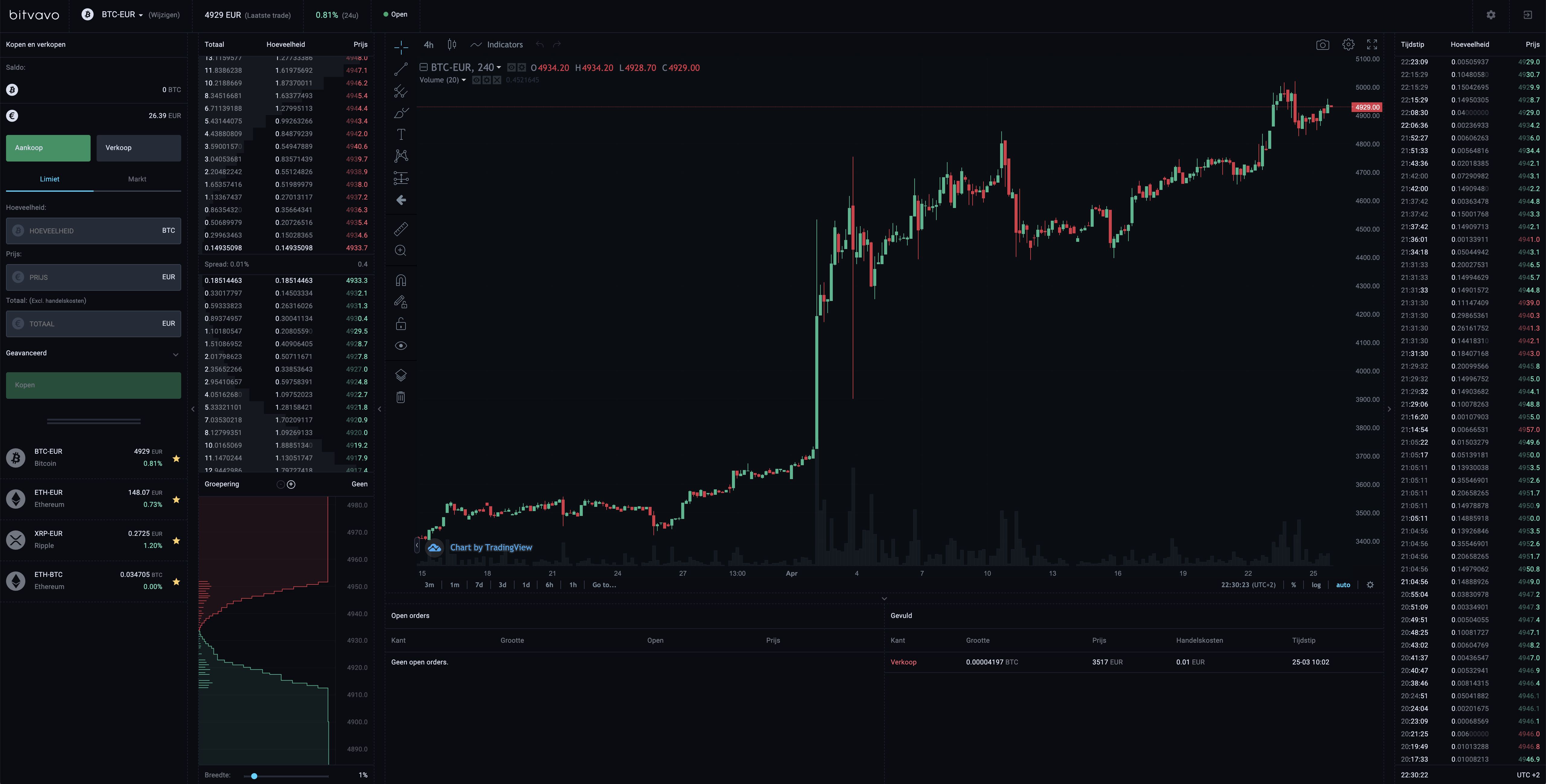Switch to the Limiet tab
Image resolution: width=1546 pixels, height=784 pixels.
(x=50, y=179)
